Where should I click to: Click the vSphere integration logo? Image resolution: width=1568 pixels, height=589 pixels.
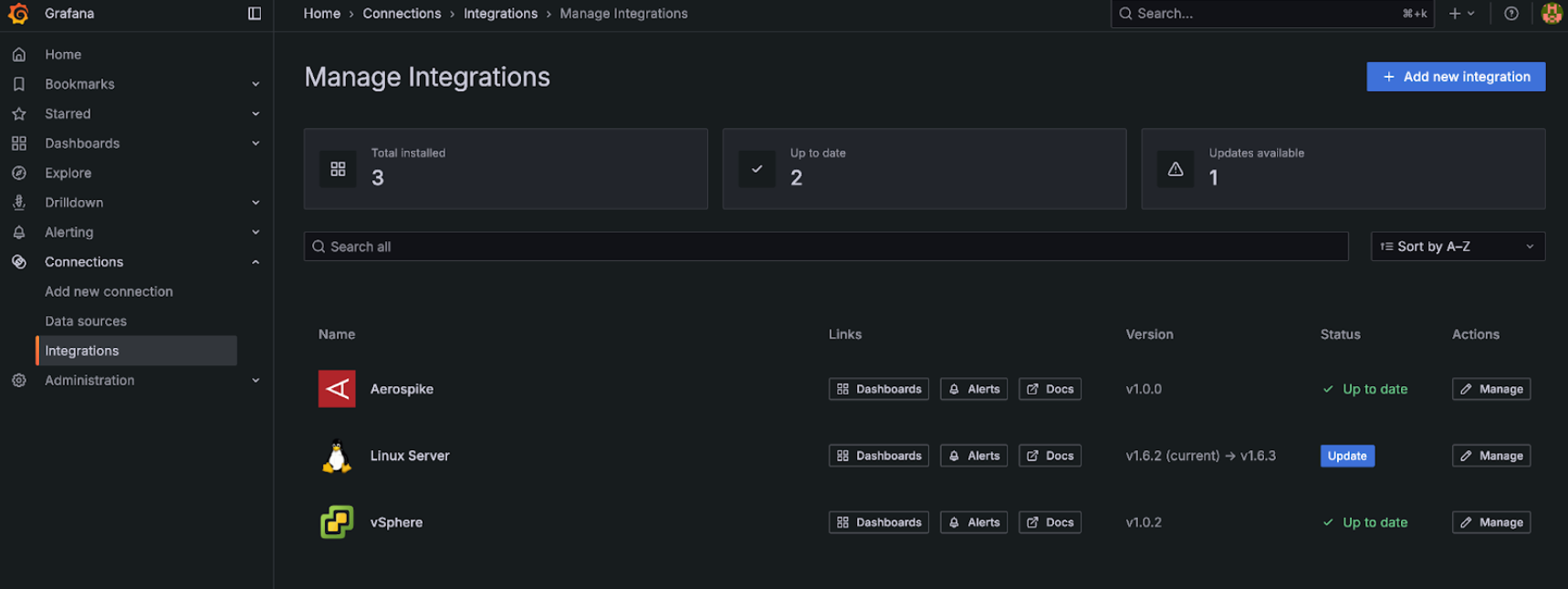[337, 522]
